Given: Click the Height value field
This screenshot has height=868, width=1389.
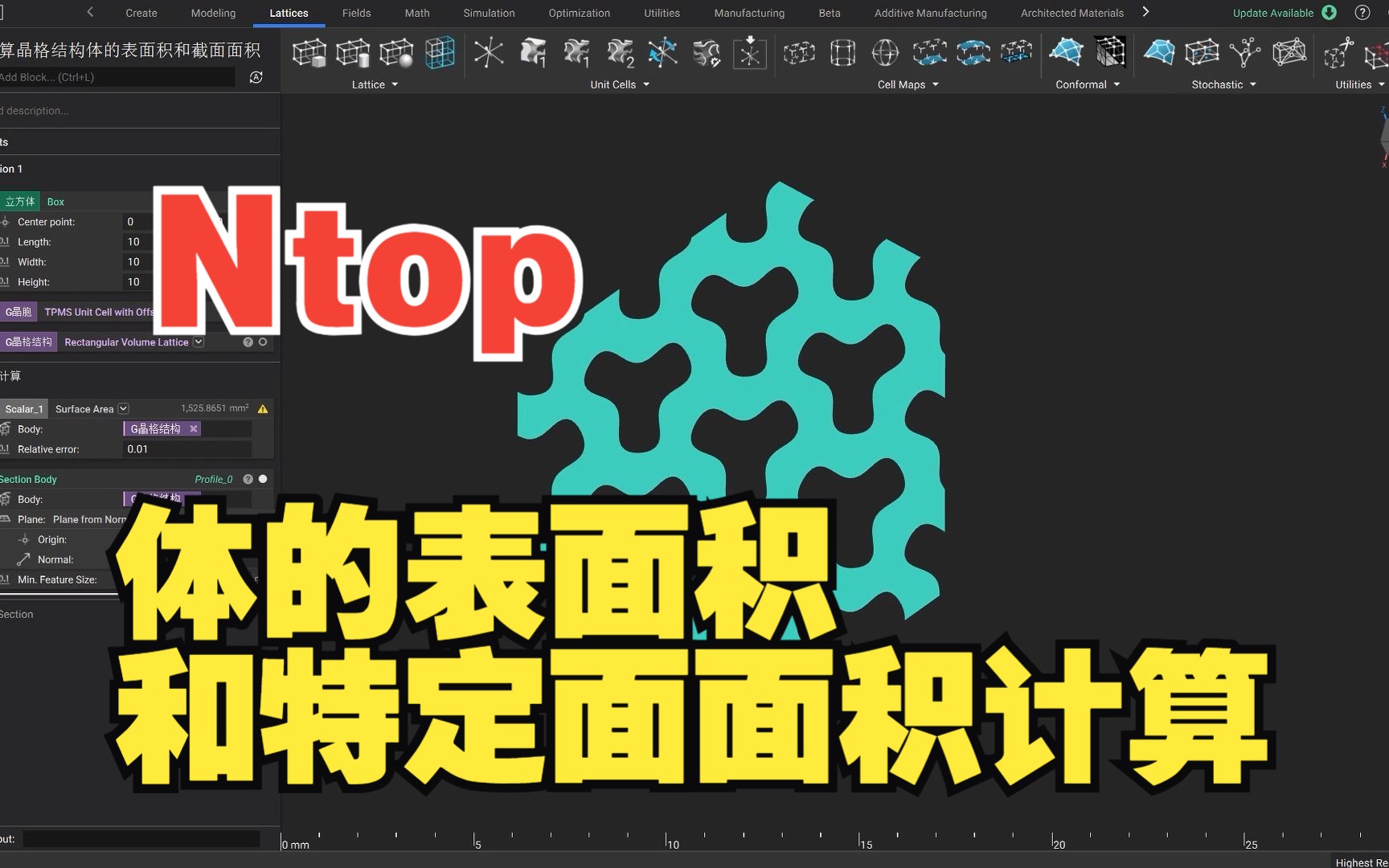Looking at the screenshot, I should pyautogui.click(x=137, y=282).
